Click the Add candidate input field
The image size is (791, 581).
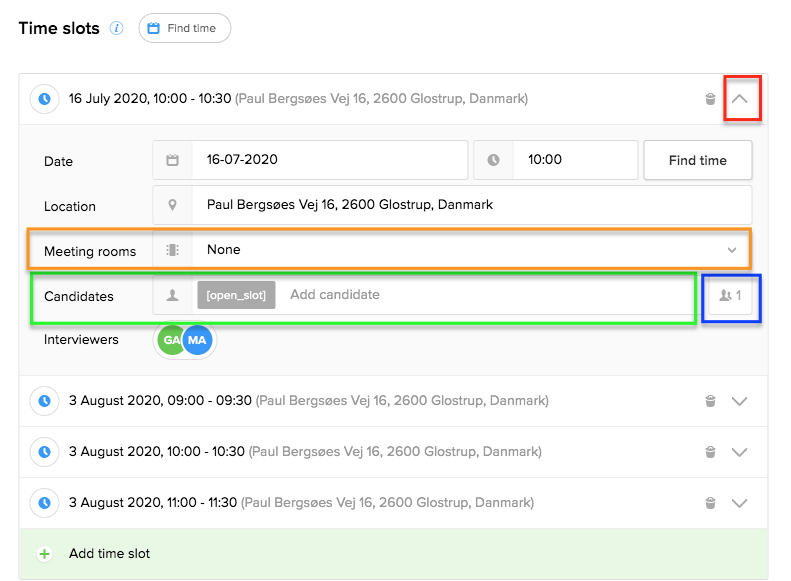tap(480, 295)
